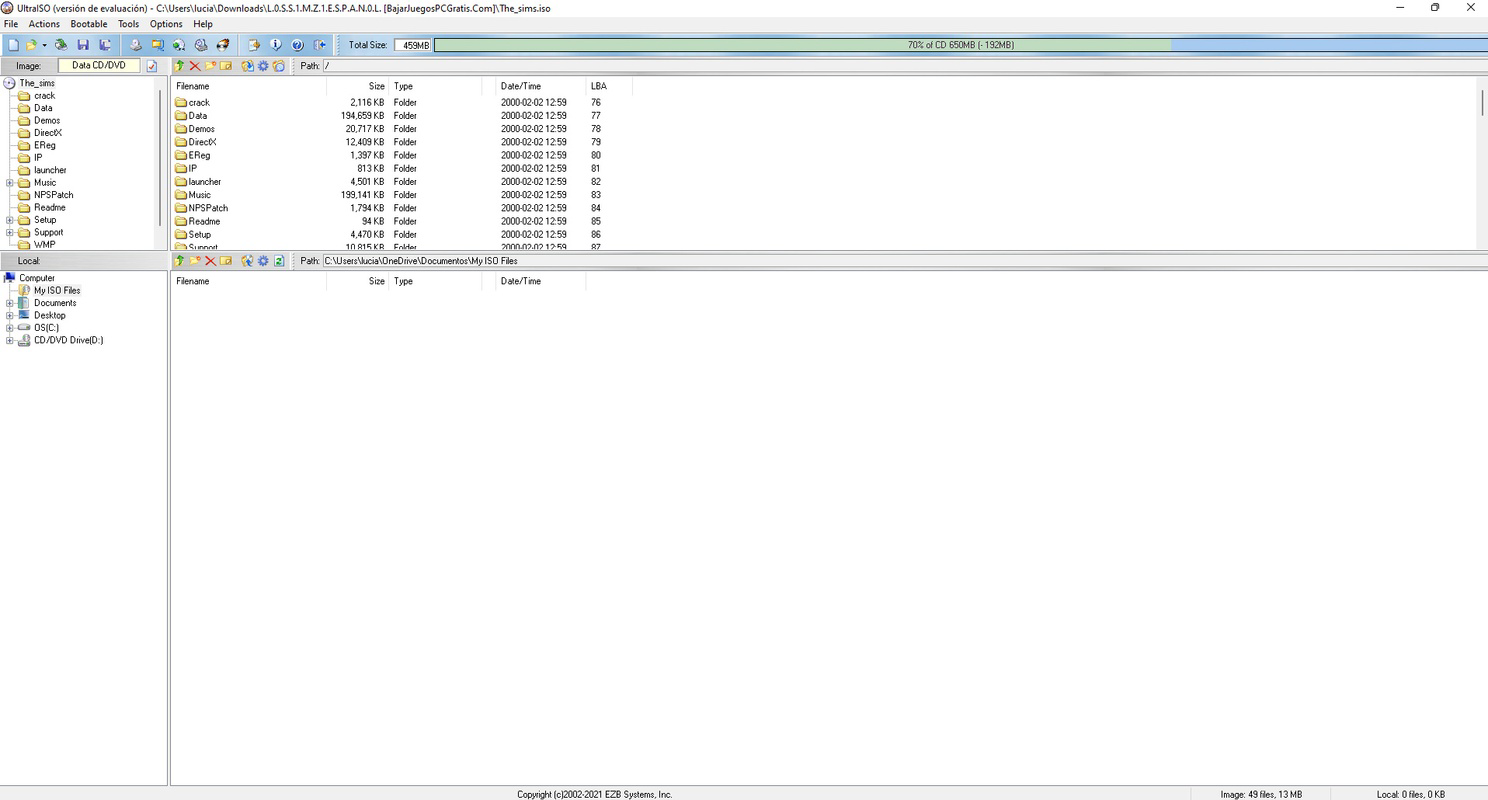Extract files from the image
The image size is (1488, 800).
click(x=247, y=65)
